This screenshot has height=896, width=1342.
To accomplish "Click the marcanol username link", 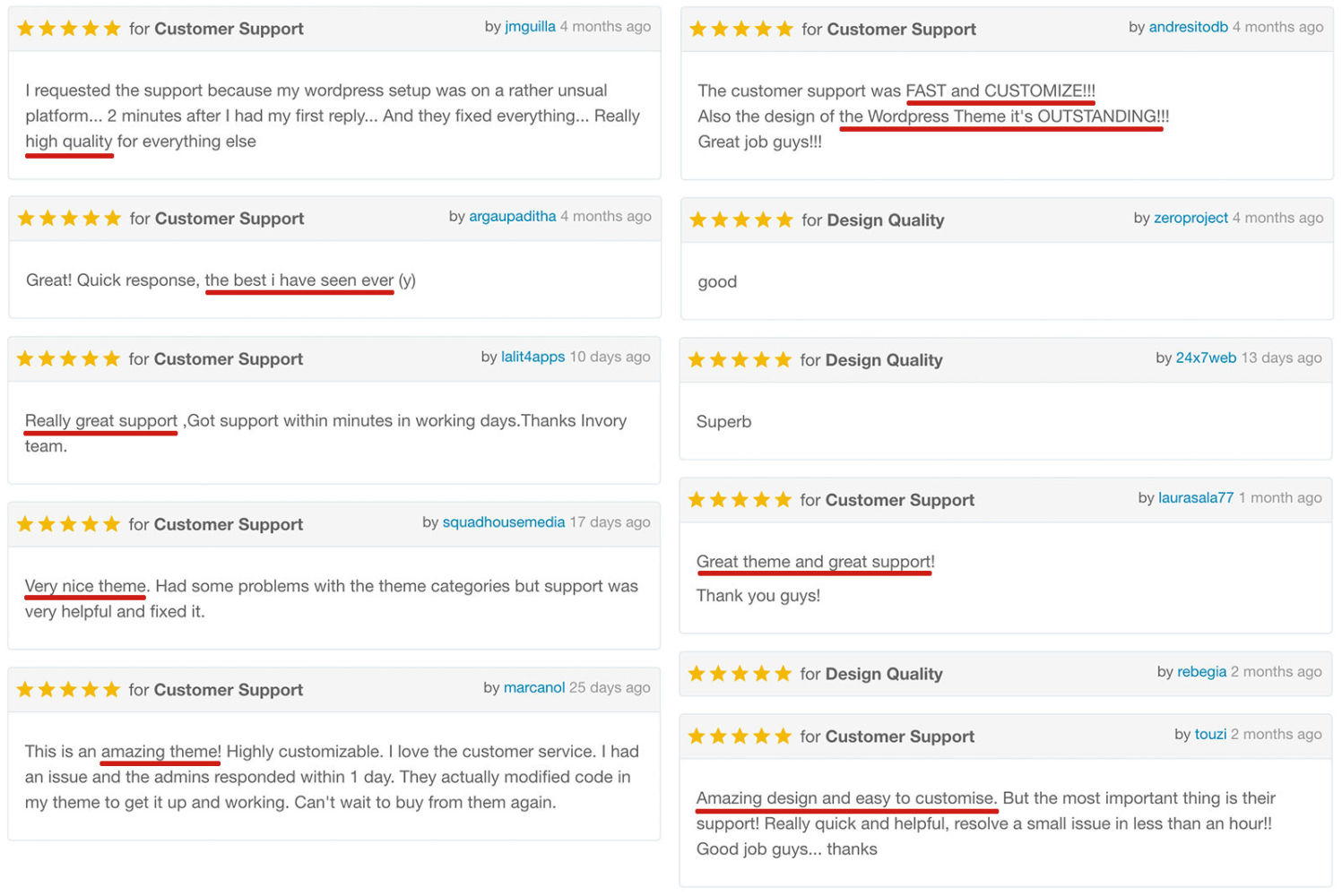I will pyautogui.click(x=533, y=687).
